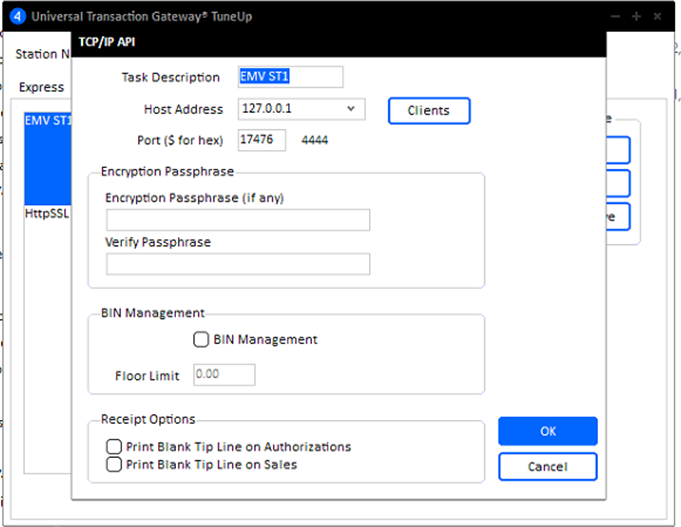Minimize the TuneUp window

pos(614,17)
